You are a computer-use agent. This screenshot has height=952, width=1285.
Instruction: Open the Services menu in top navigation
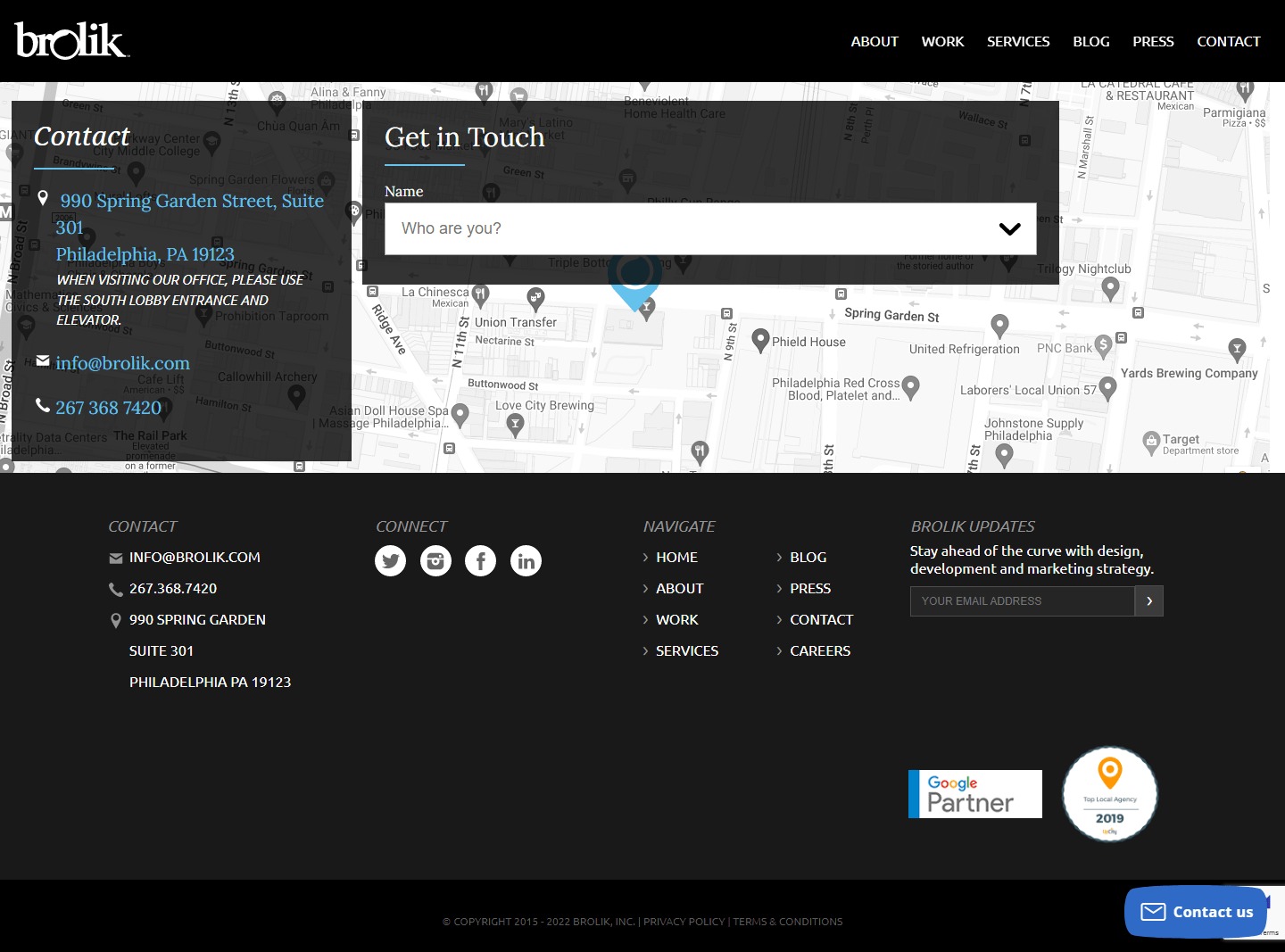pos(1017,41)
